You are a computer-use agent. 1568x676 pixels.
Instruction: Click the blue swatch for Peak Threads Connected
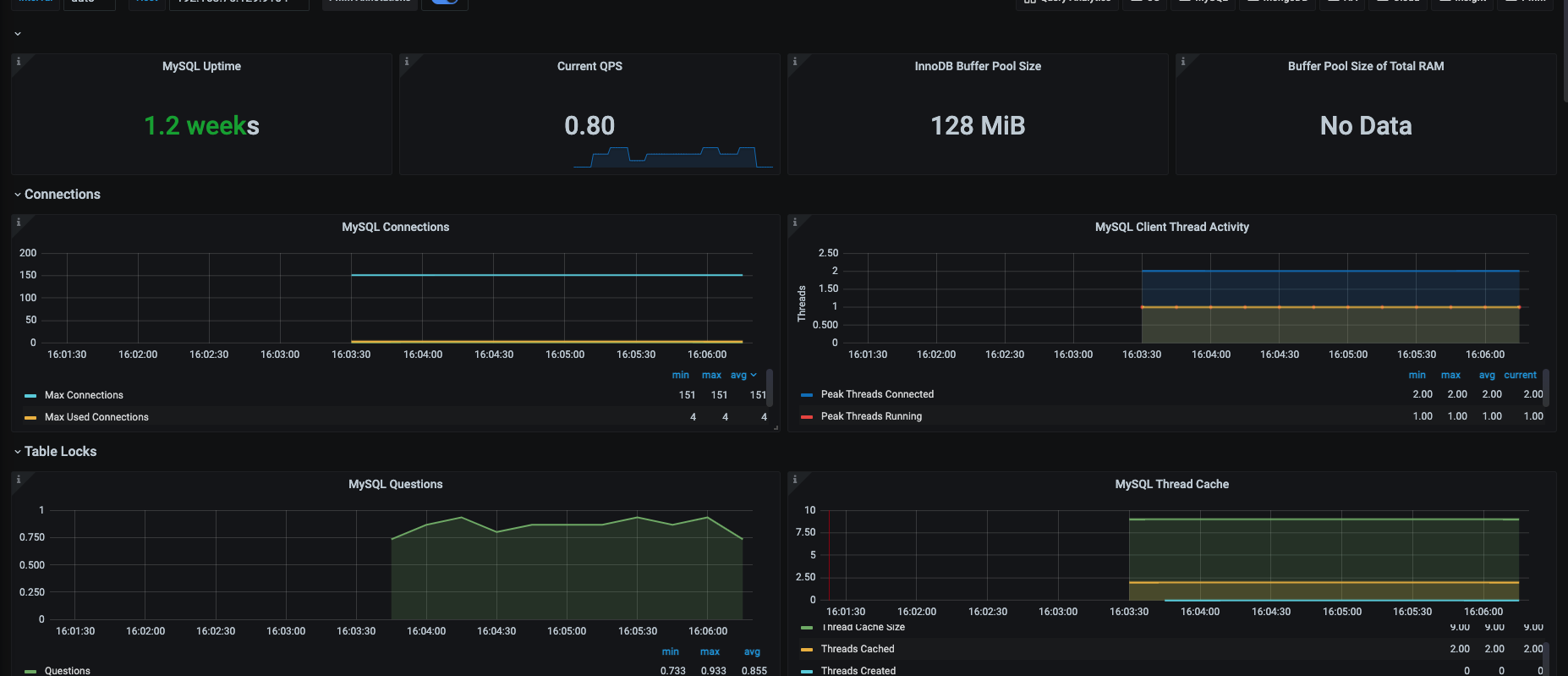(807, 394)
